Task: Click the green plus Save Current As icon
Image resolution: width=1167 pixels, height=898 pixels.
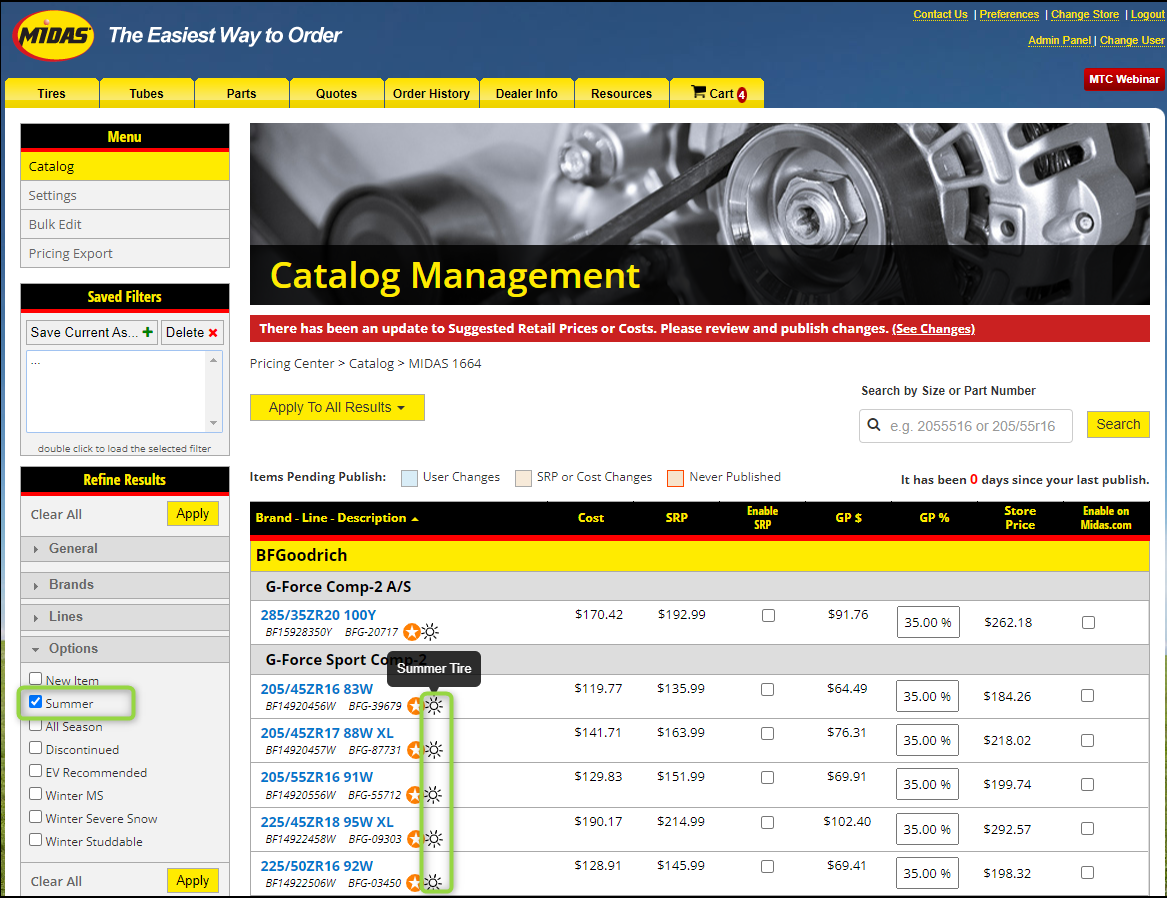Action: click(x=147, y=332)
